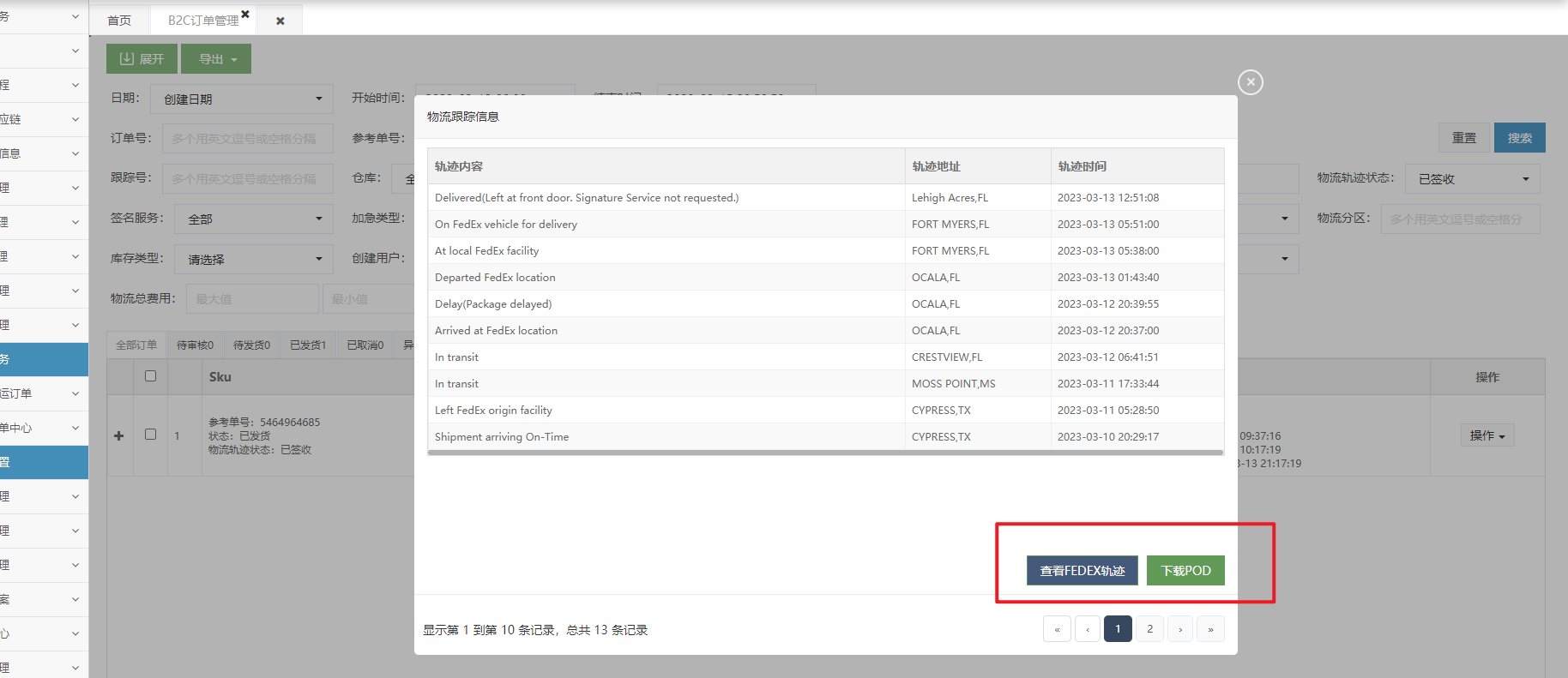Open the 操作 dropdown for order row

[1487, 435]
